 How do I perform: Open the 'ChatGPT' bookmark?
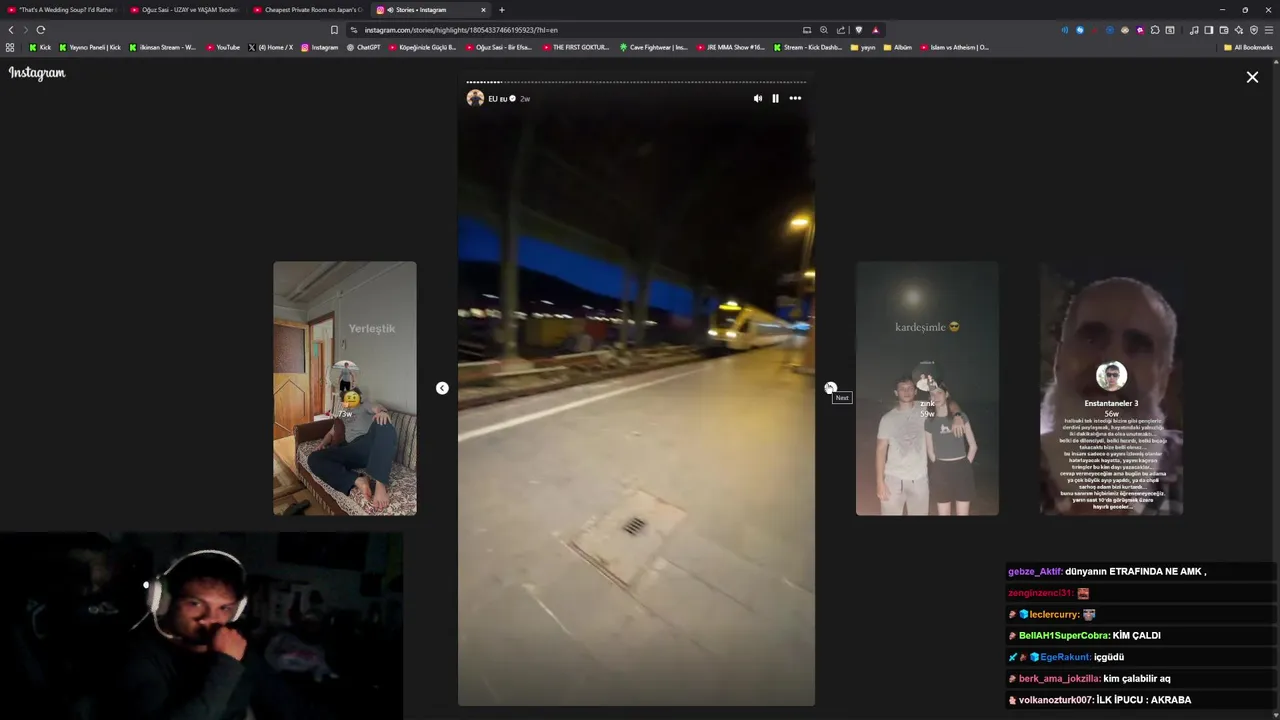pos(363,47)
